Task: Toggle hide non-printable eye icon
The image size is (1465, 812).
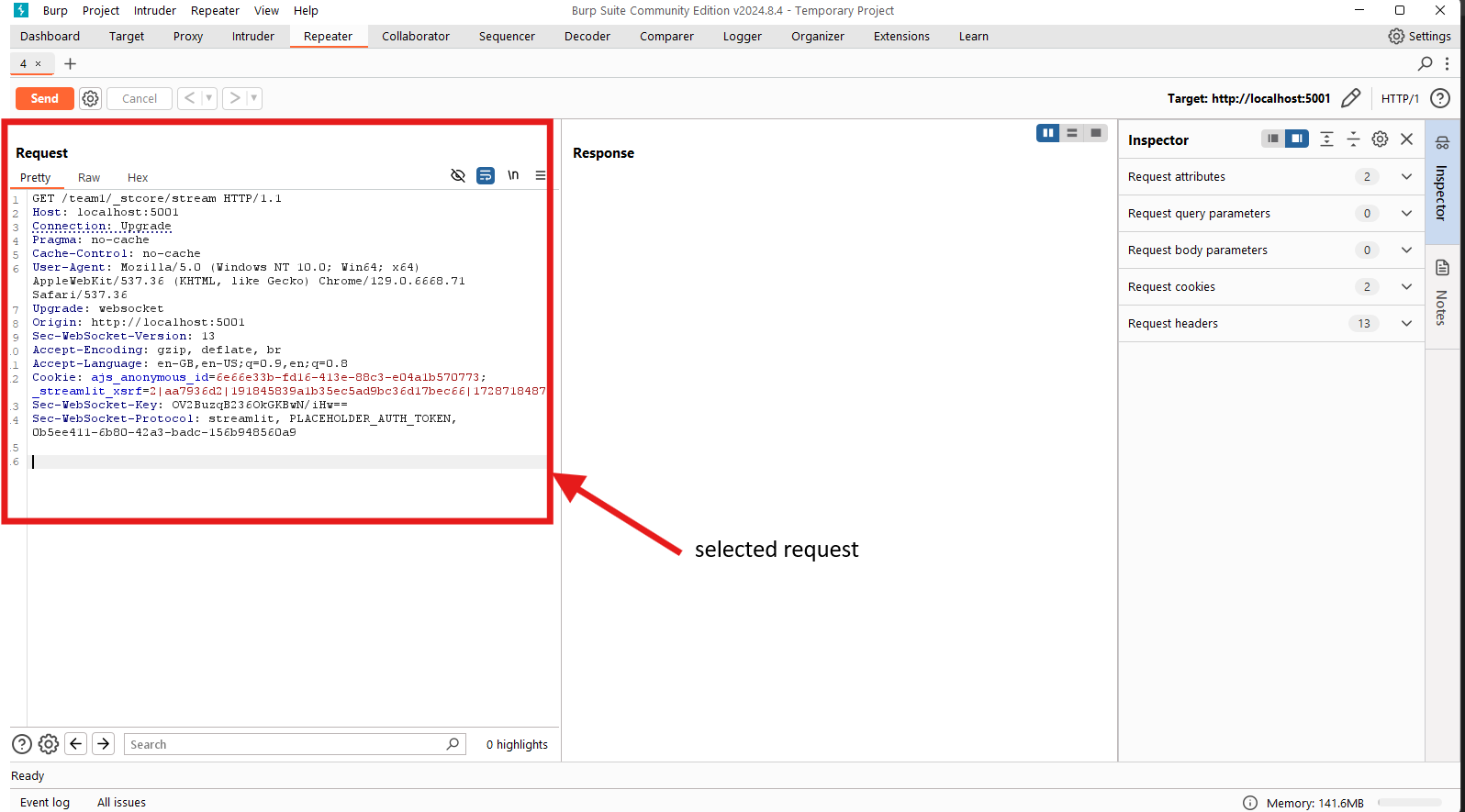Action: [458, 175]
